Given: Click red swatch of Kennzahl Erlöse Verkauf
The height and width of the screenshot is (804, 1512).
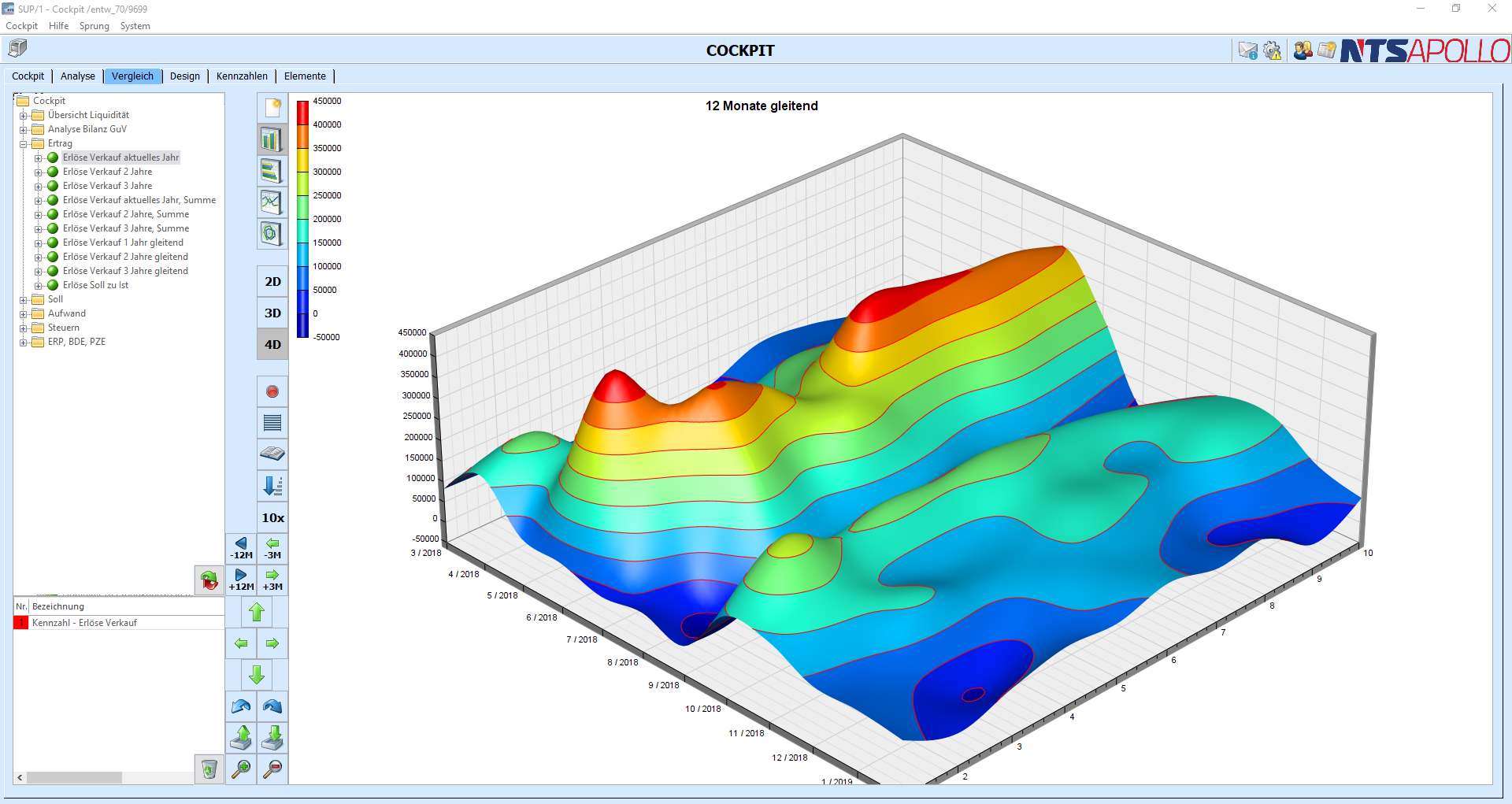Looking at the screenshot, I should pyautogui.click(x=21, y=623).
